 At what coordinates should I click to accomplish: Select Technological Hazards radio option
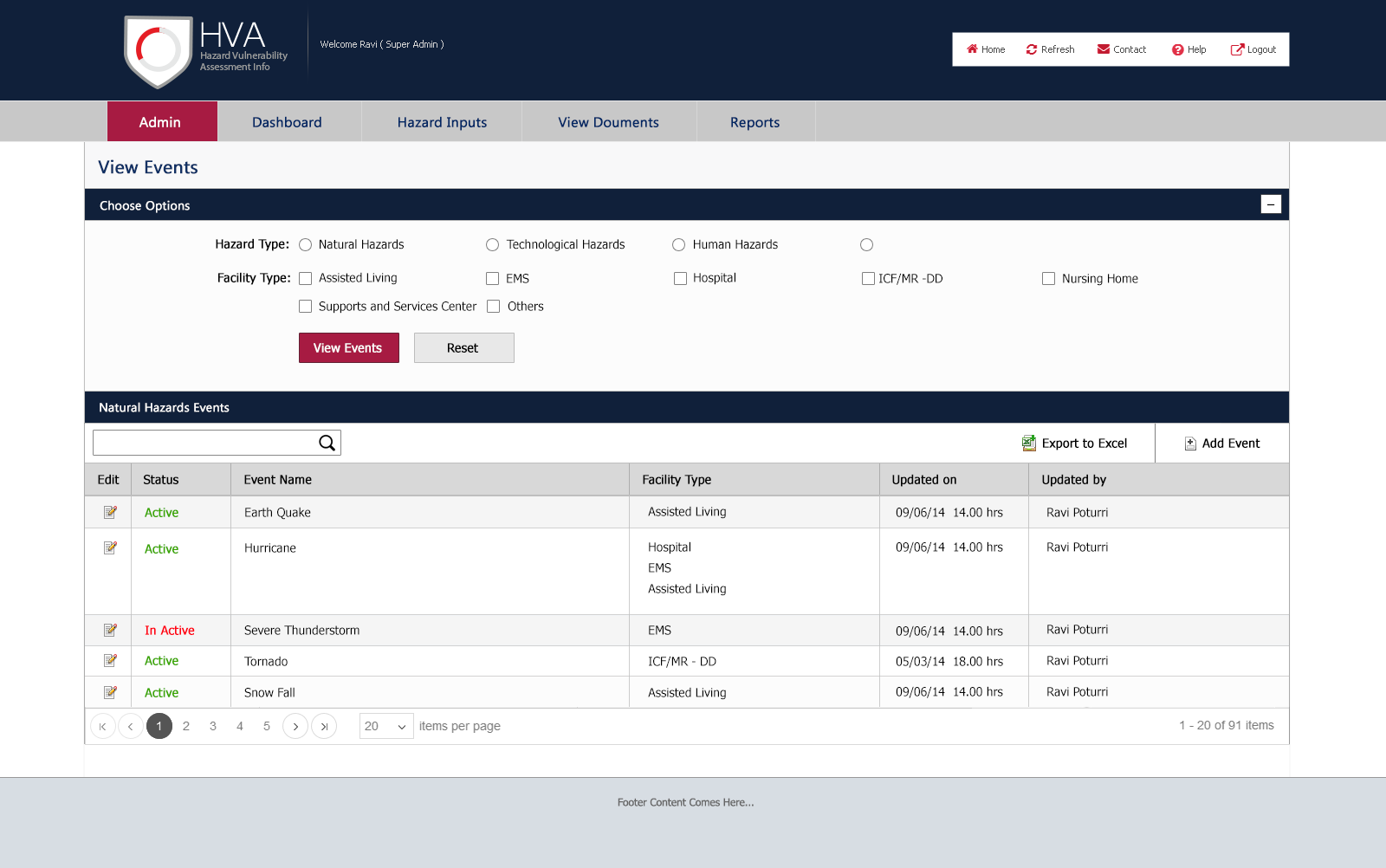(x=492, y=245)
